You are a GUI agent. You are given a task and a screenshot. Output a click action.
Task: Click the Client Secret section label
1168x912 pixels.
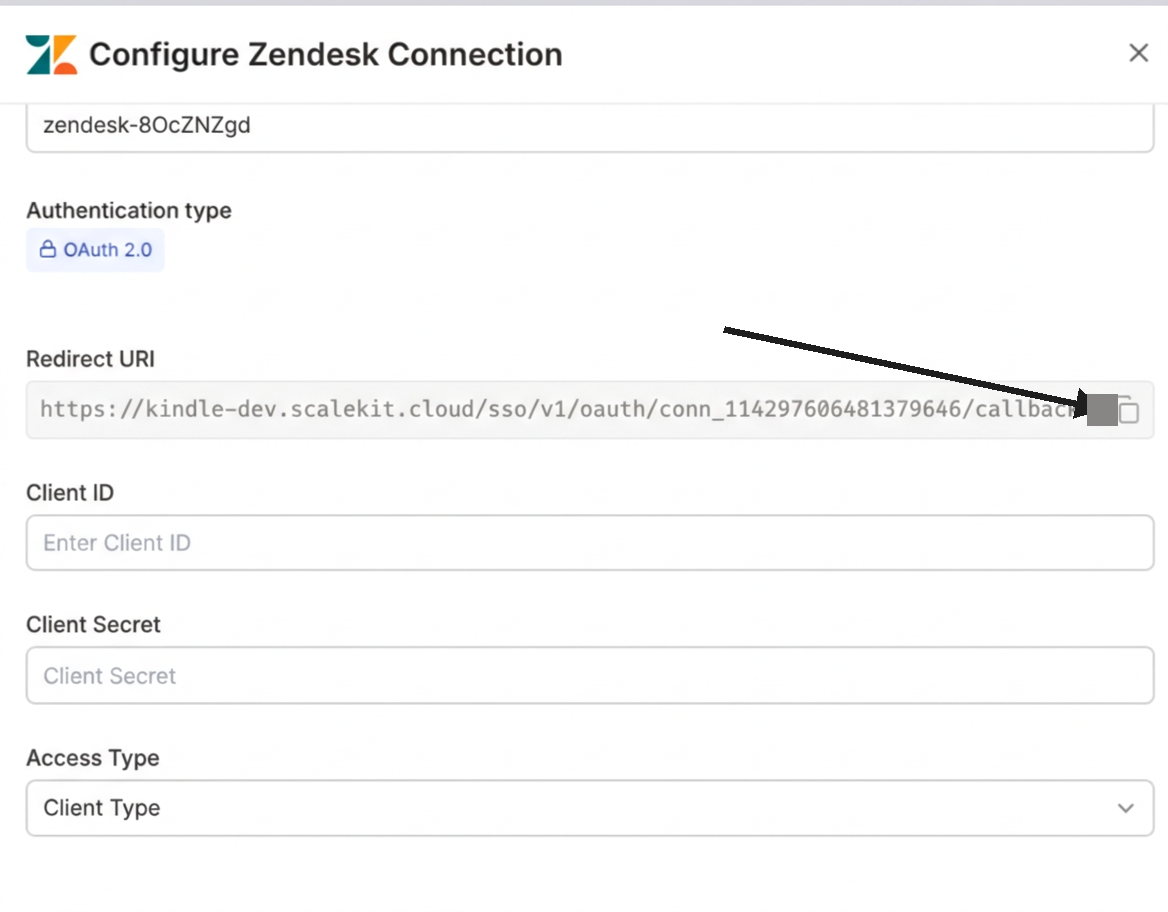(93, 624)
